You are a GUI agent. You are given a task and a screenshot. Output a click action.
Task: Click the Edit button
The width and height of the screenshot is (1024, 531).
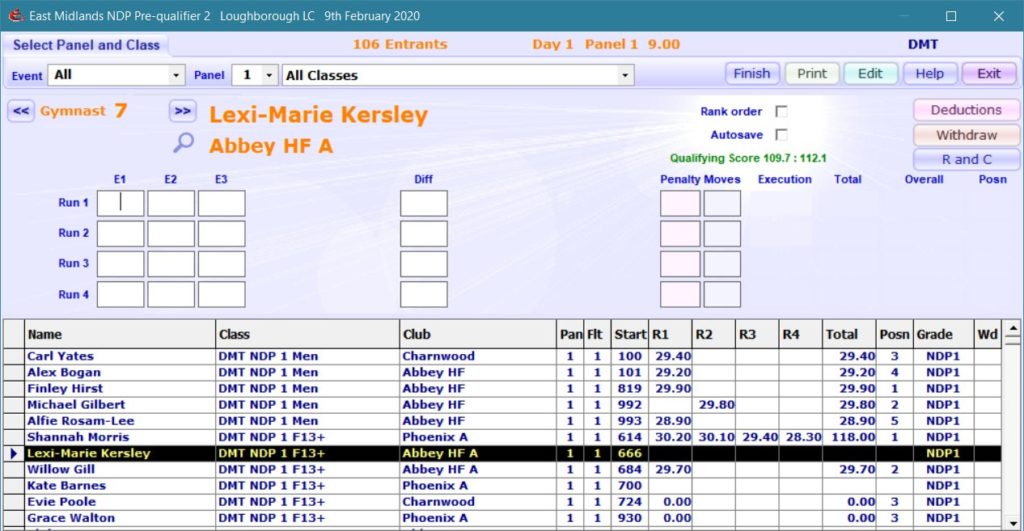pyautogui.click(x=870, y=74)
